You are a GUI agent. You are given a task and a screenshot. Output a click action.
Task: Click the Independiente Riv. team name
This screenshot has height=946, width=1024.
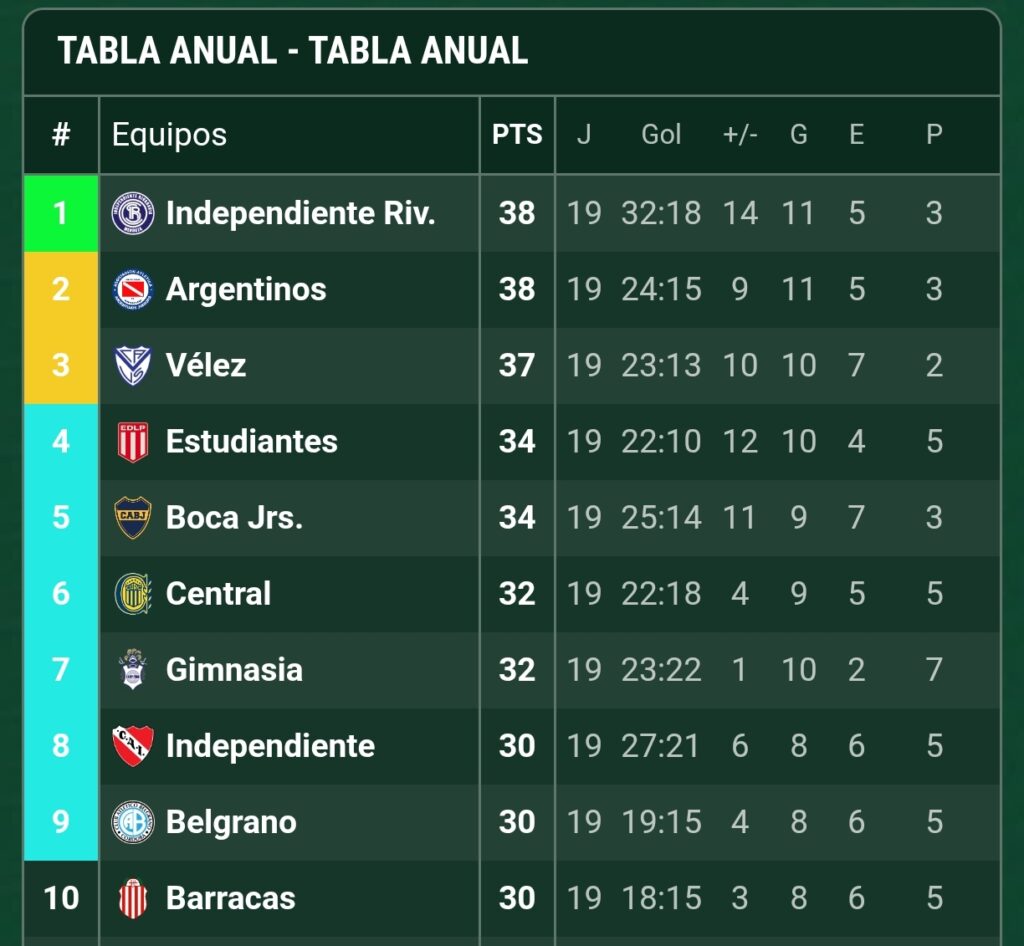click(300, 213)
